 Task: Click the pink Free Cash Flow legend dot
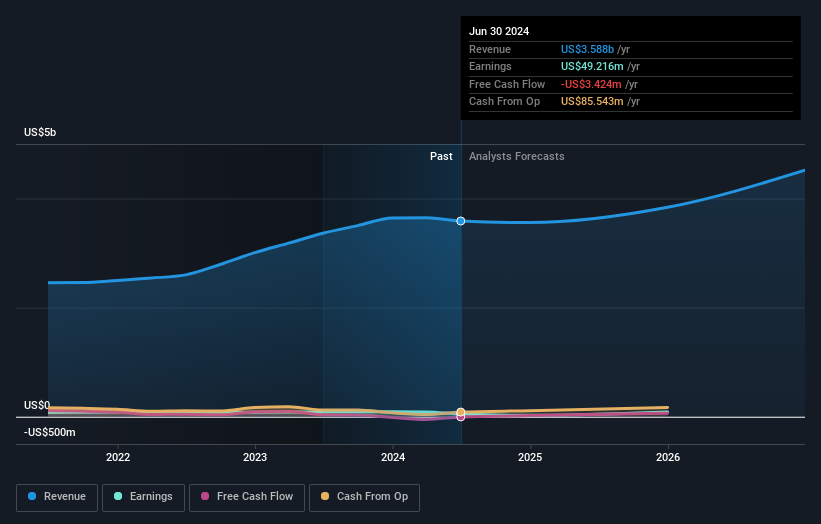pyautogui.click(x=205, y=496)
